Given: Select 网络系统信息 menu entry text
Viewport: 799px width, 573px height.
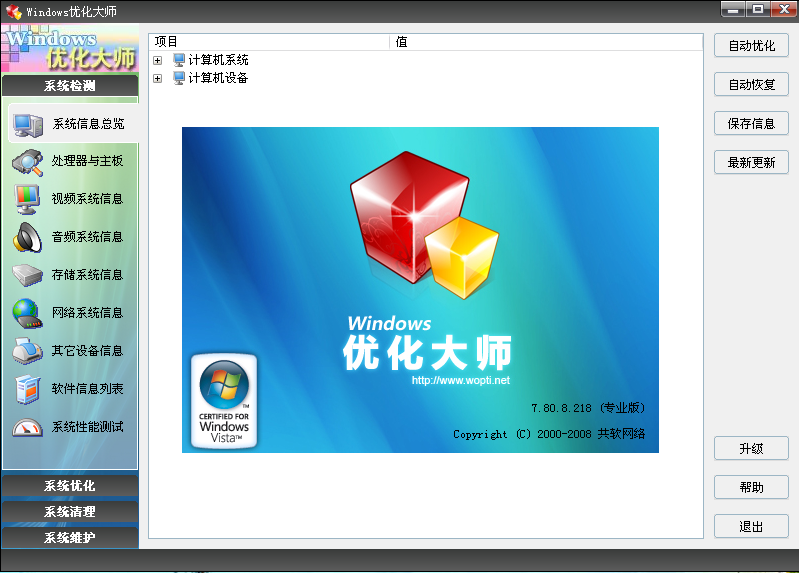Looking at the screenshot, I should [x=87, y=312].
